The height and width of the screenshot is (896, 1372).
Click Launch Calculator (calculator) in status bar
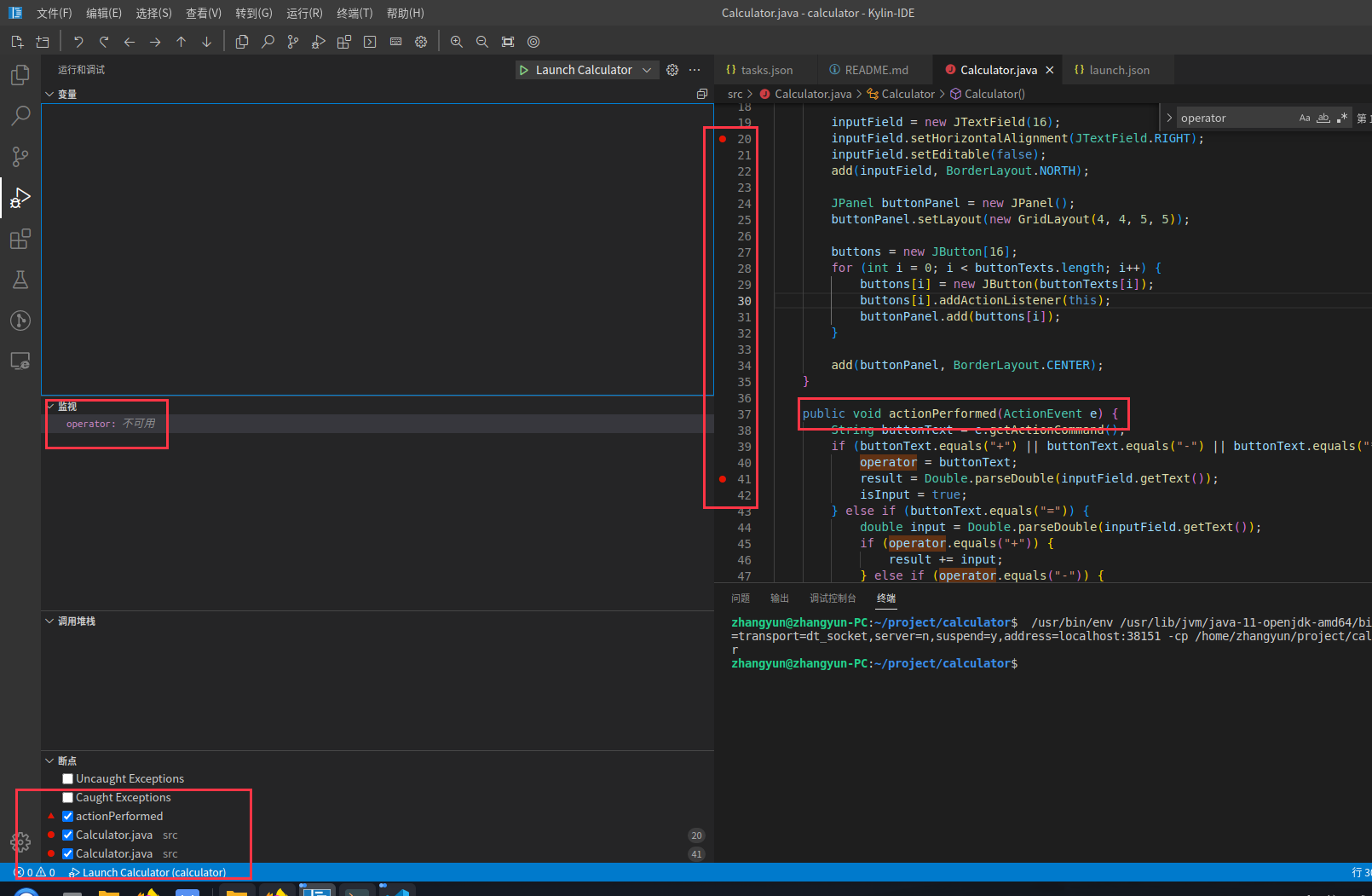pyautogui.click(x=147, y=872)
